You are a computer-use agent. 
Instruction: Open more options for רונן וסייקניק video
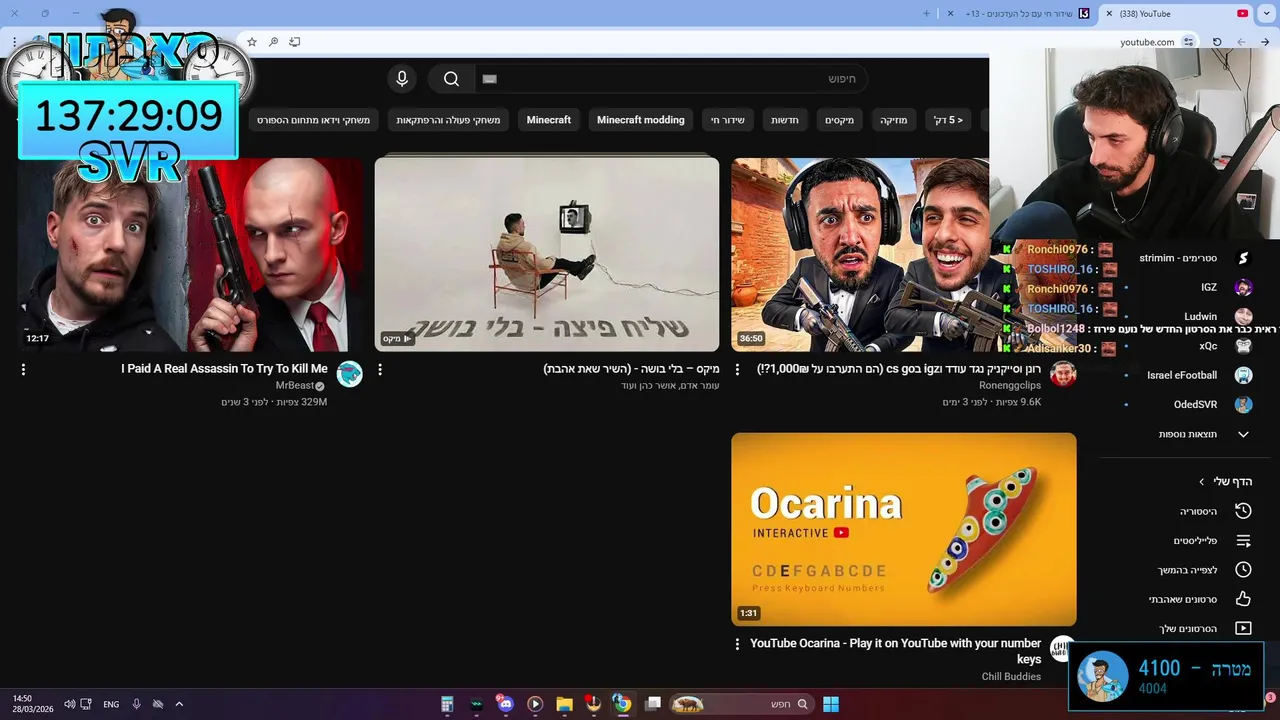click(x=737, y=369)
